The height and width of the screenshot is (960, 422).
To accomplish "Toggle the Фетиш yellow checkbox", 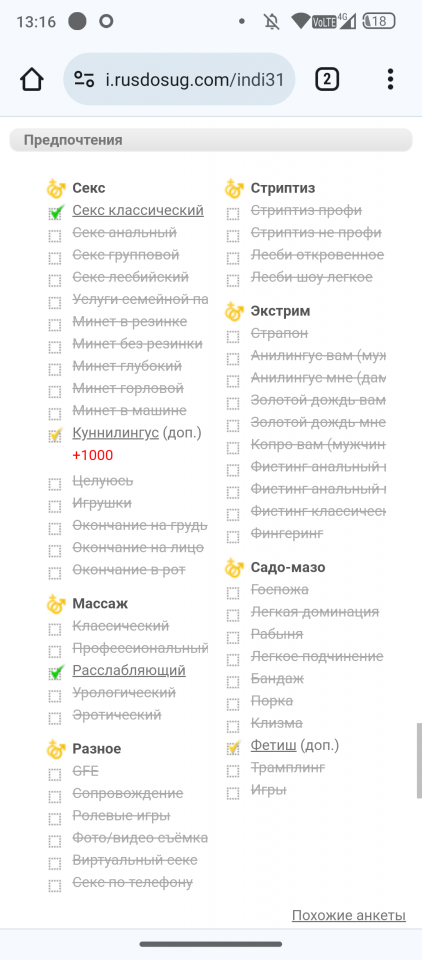I will (x=233, y=748).
